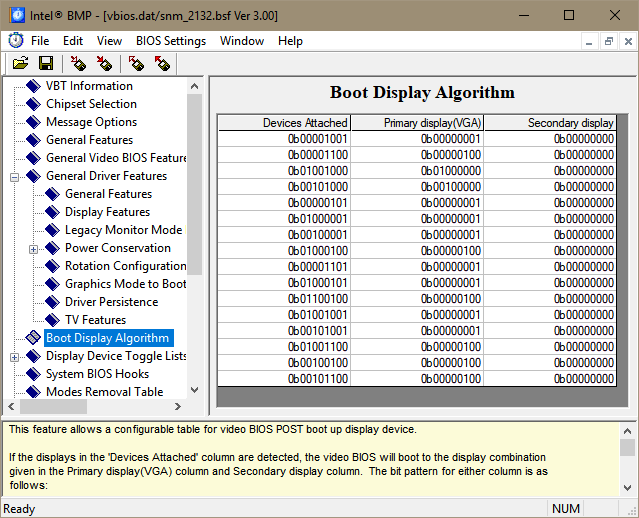Click the diamond icon beside System BIOS Hooks
This screenshot has width=639, height=518.
(x=33, y=374)
